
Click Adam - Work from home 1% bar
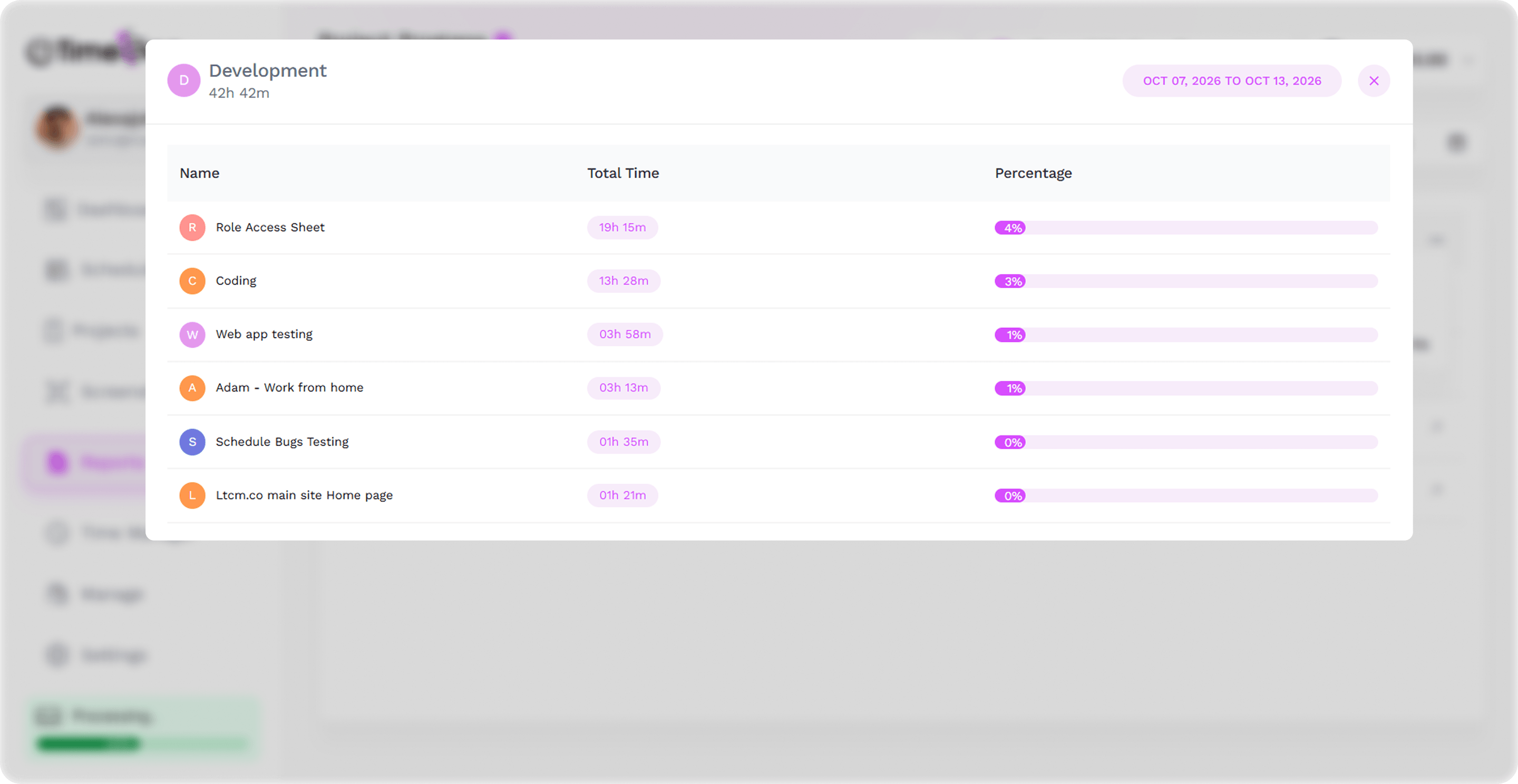[1186, 389]
